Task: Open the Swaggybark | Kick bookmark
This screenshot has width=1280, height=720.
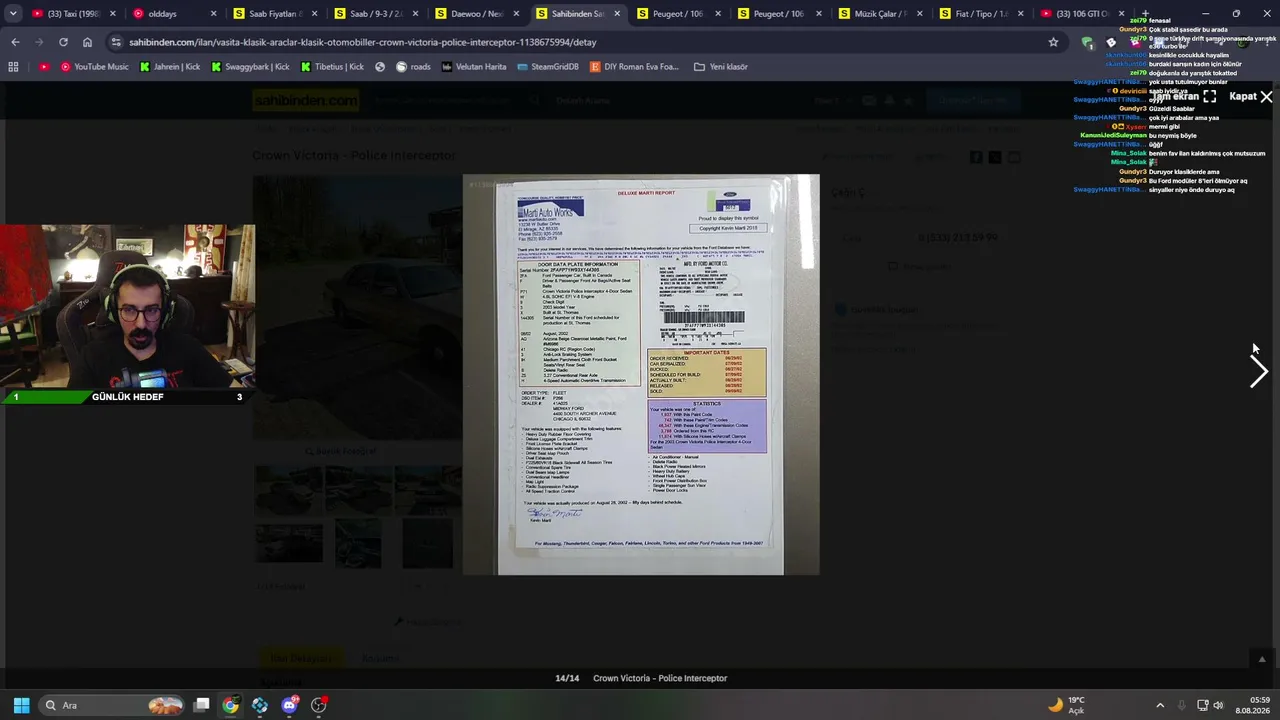Action: pos(250,67)
